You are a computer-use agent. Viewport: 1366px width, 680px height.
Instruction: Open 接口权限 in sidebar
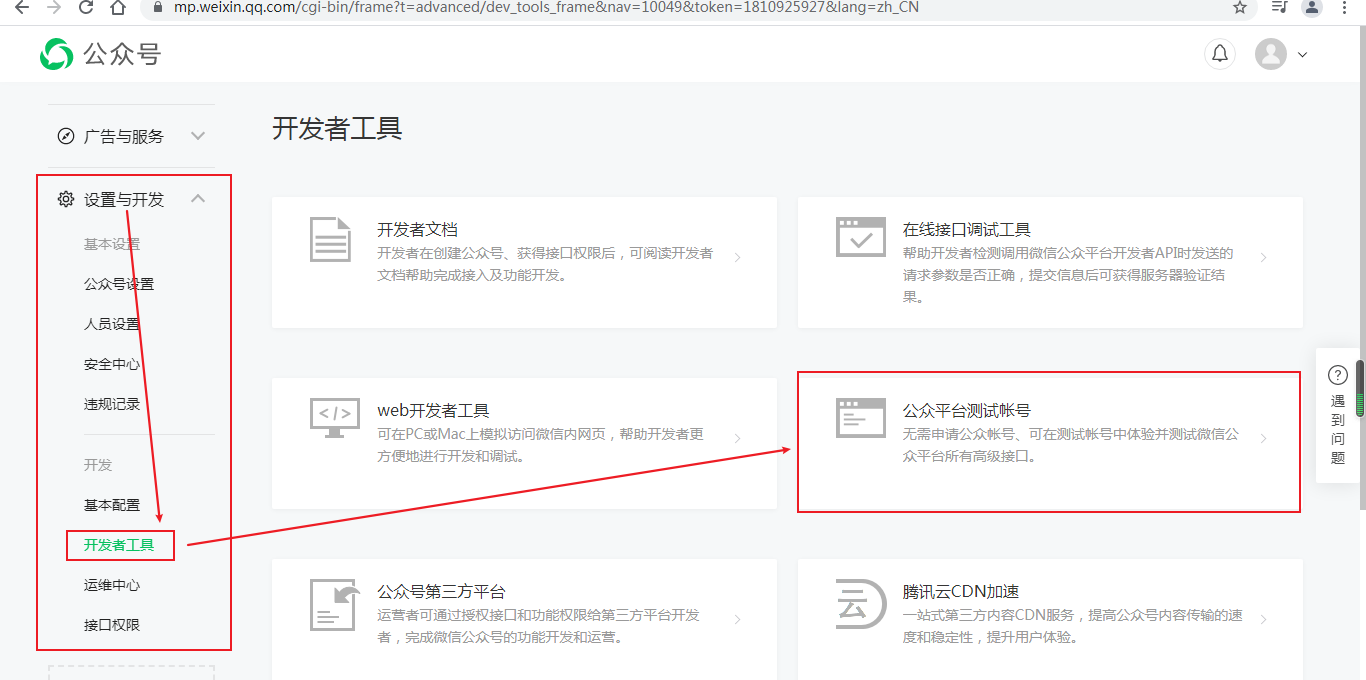[x=112, y=625]
